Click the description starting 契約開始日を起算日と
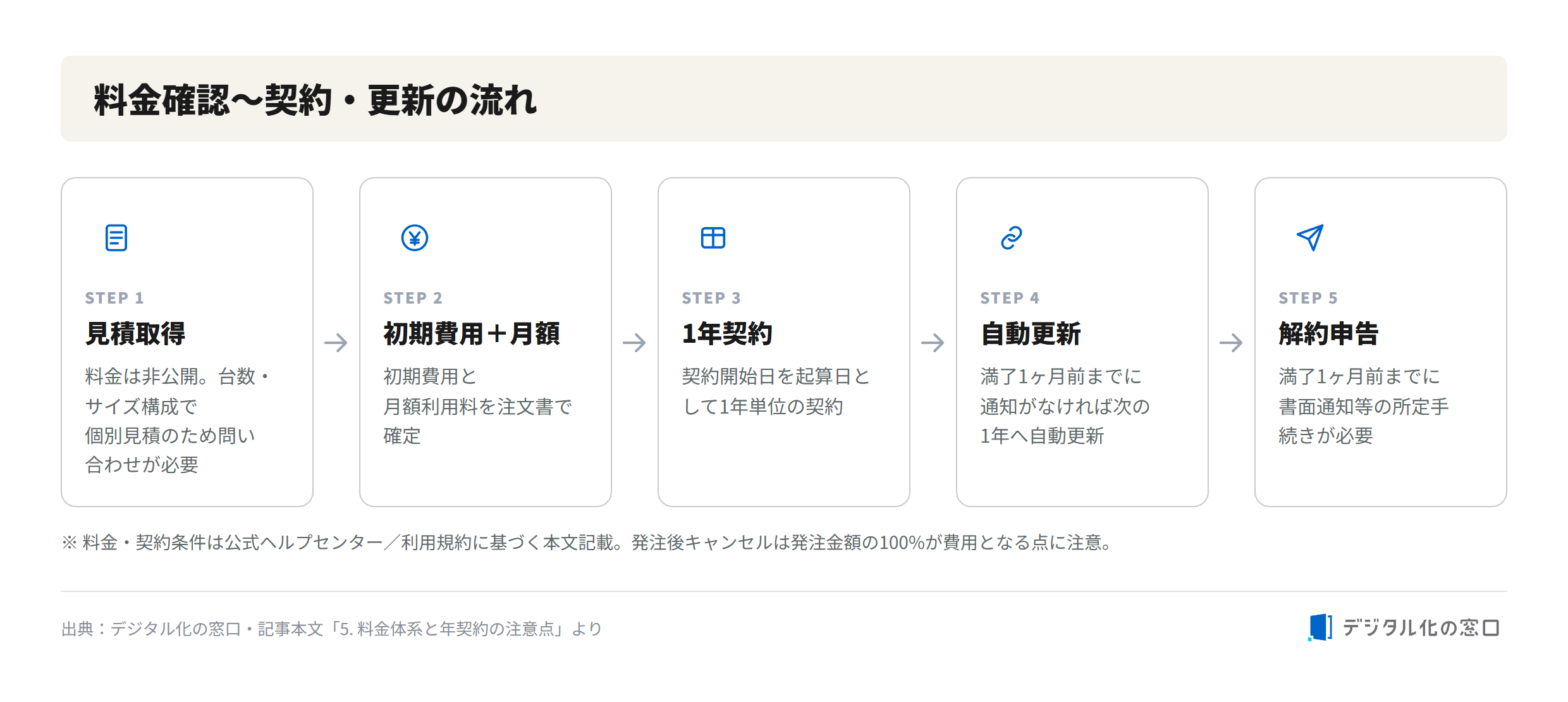Viewport: 1568px width, 702px height. pos(776,391)
